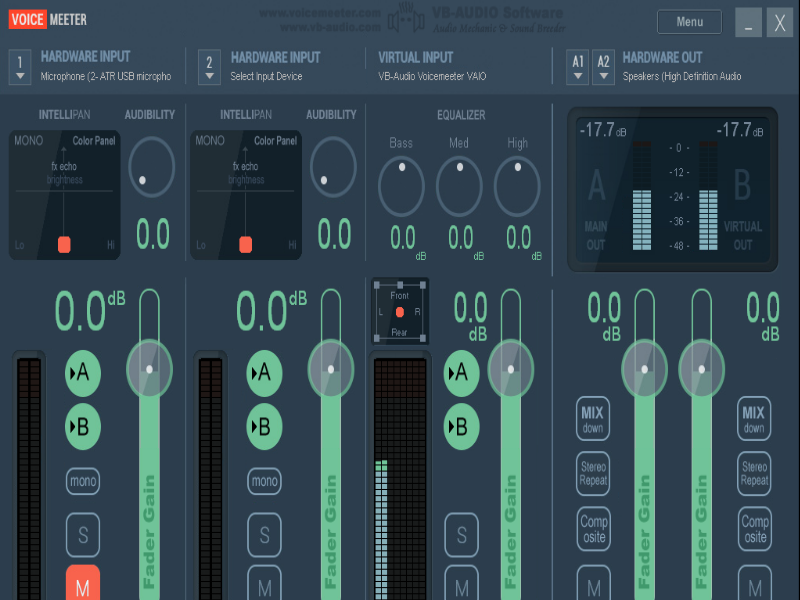Enable mono on Hardware Input 2
Screen dimensions: 800x600
[264, 481]
